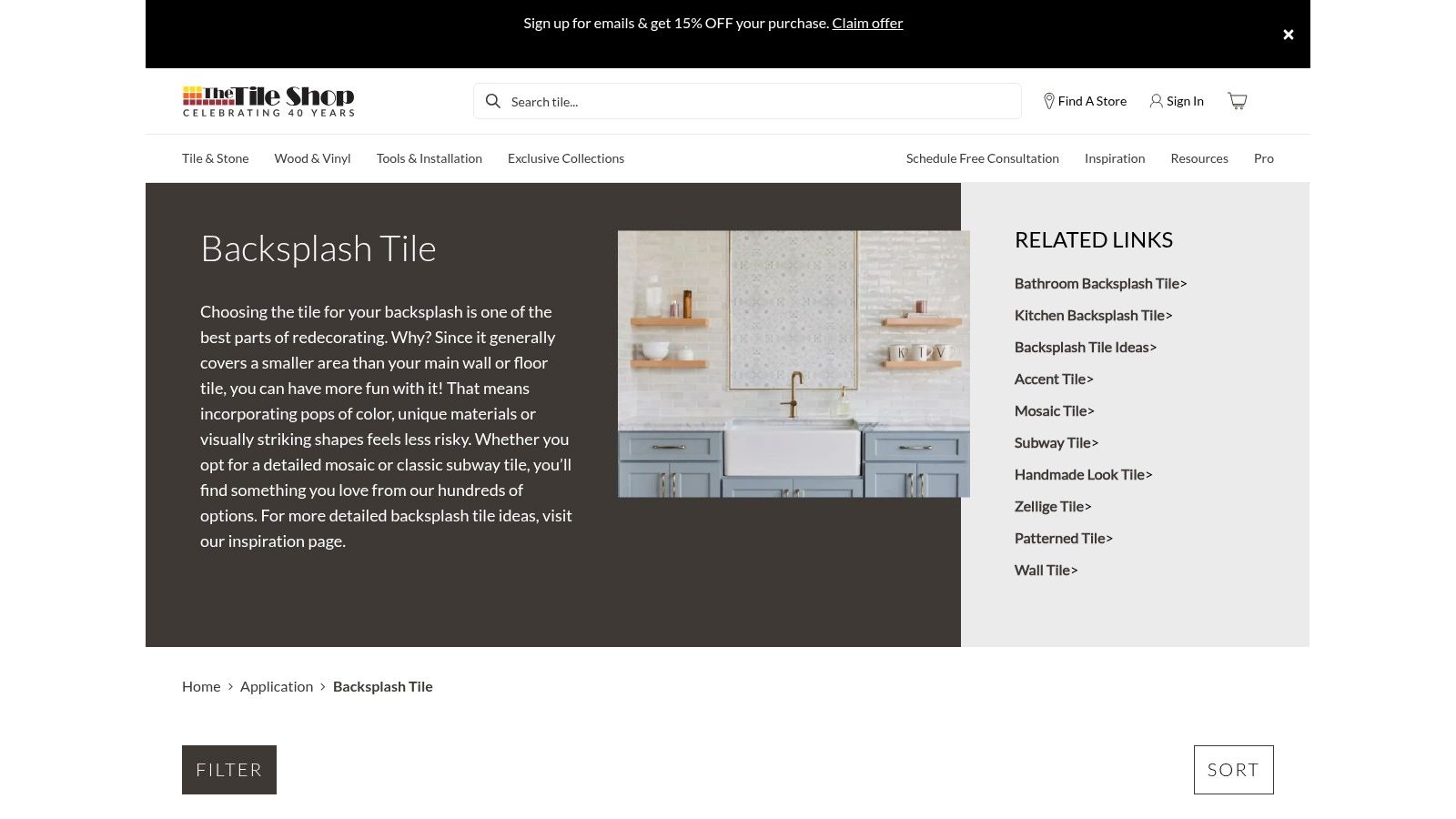Screen dimensions: 1456x819
Task: Click the Find A Store location pin
Action: [x=1048, y=101]
